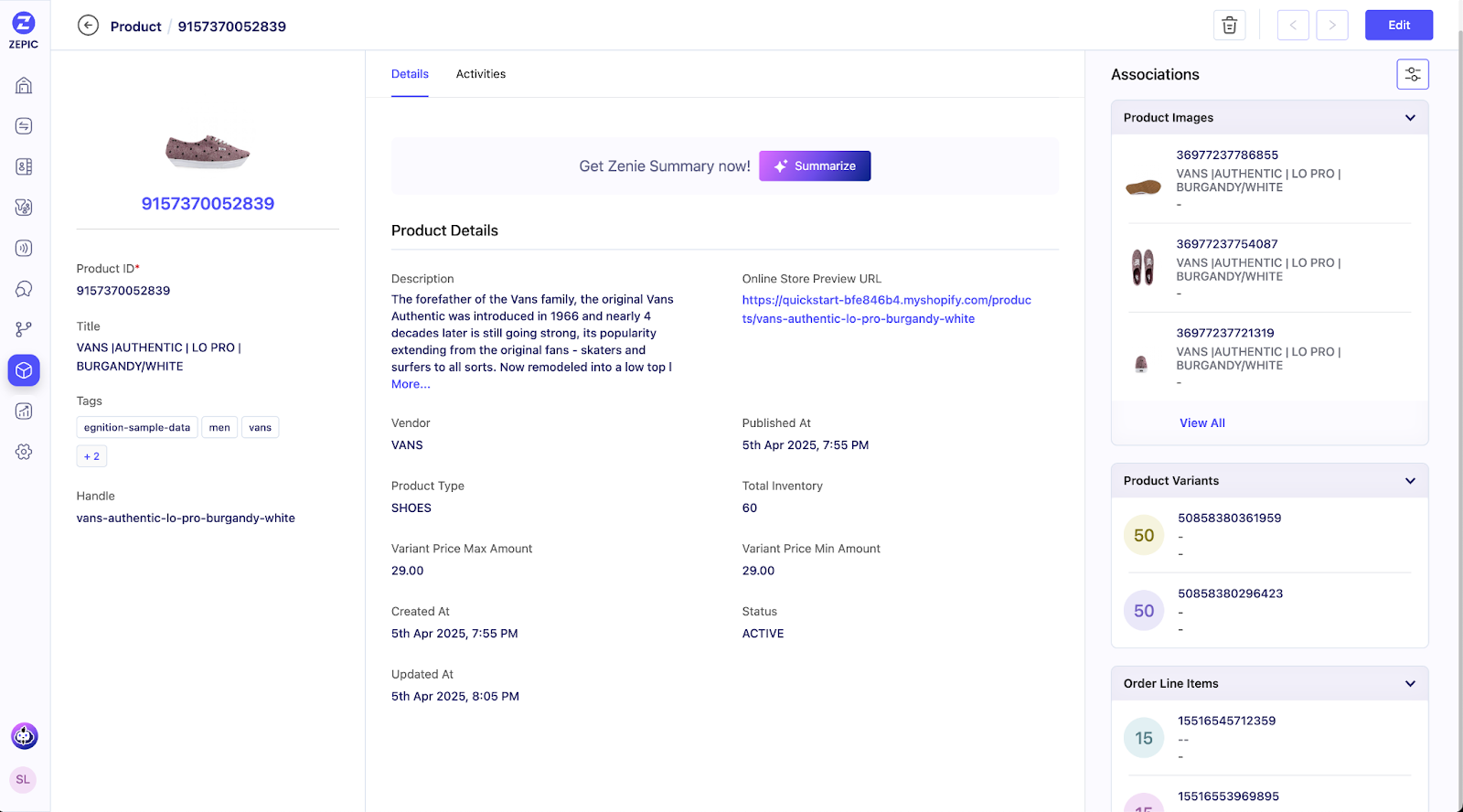This screenshot has width=1463, height=812.
Task: Click the Edit button
Action: 1399,26
